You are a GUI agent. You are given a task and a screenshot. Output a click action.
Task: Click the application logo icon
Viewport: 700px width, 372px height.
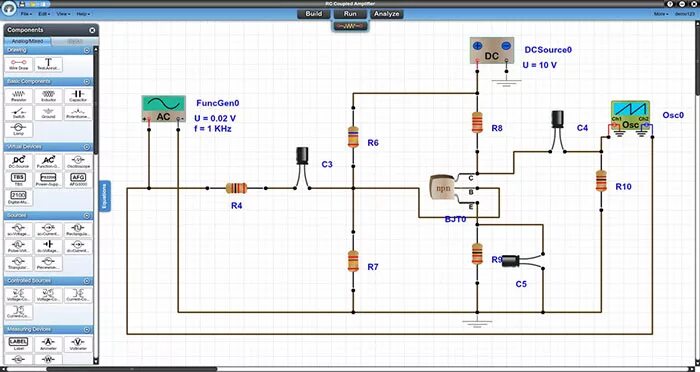click(9, 8)
